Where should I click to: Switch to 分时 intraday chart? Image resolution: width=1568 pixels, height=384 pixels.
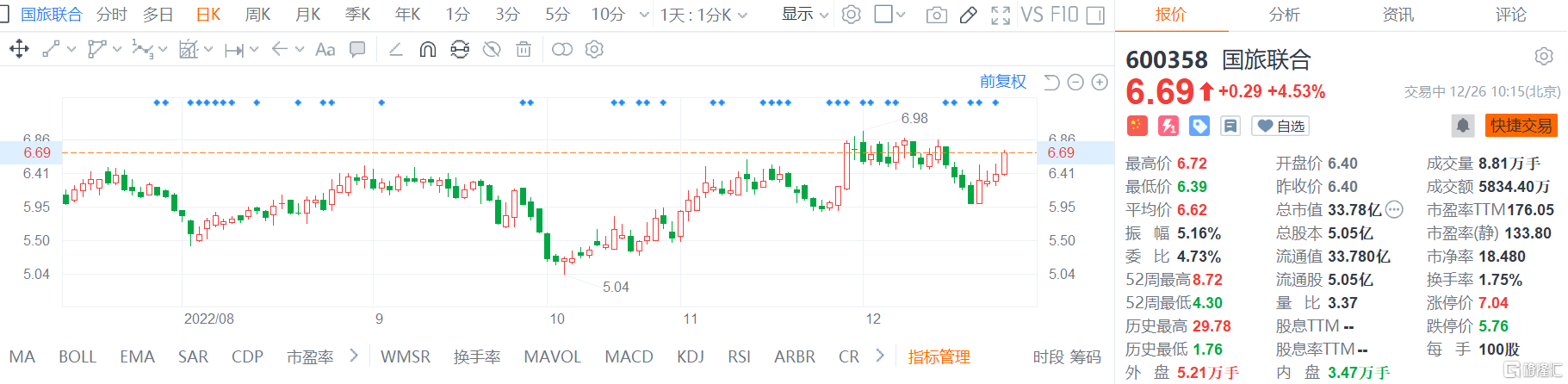tap(112, 15)
